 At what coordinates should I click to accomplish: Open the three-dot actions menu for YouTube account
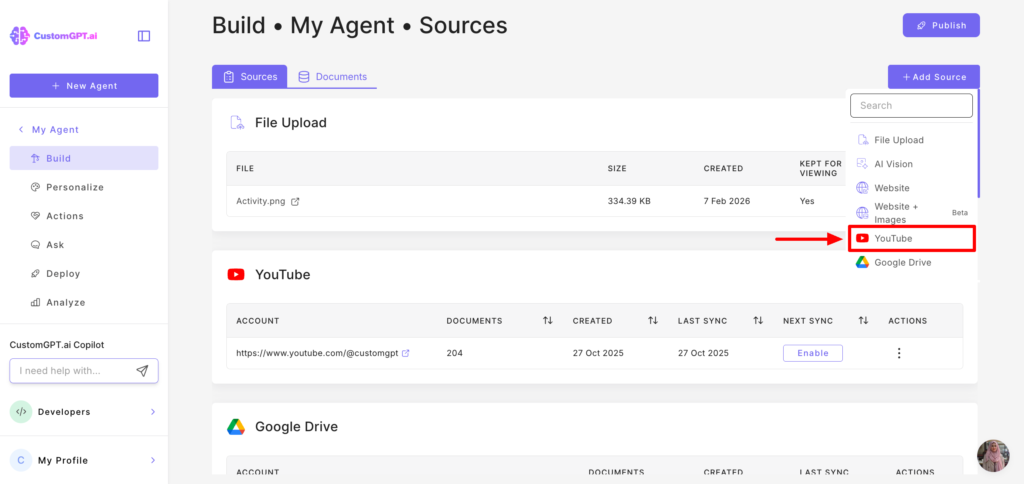pyautogui.click(x=899, y=353)
